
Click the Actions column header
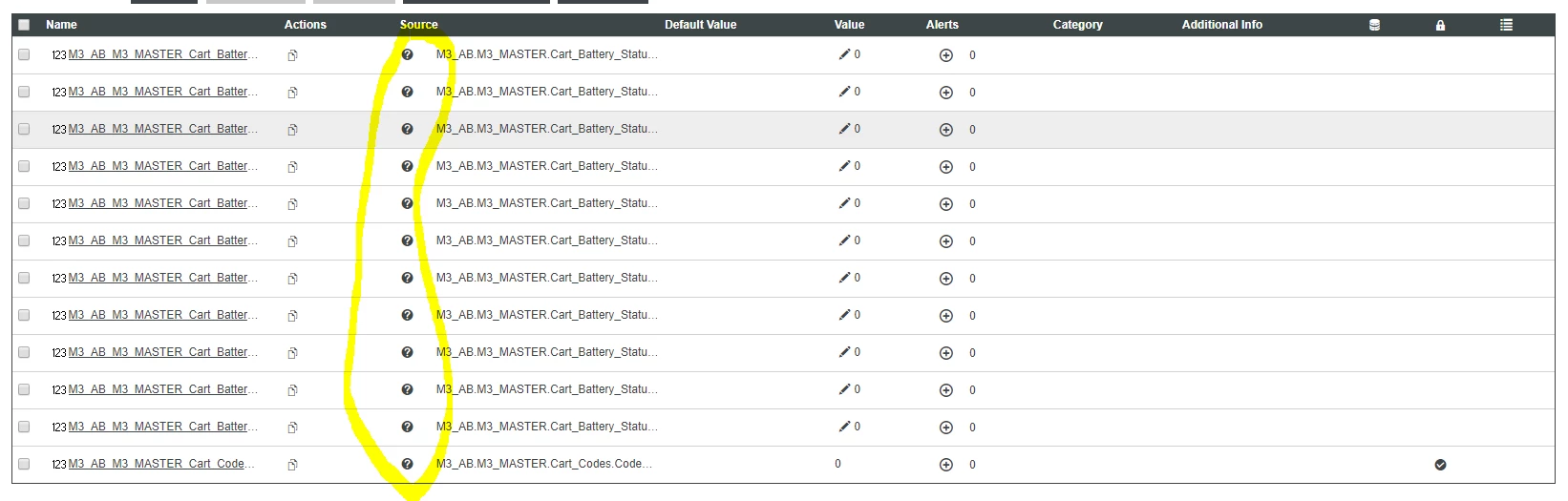click(x=305, y=25)
